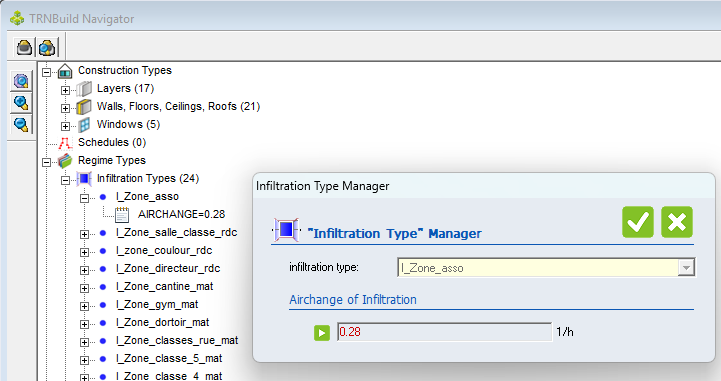This screenshot has height=381, width=721.
Task: Click green arrow button beside airchange value
Action: click(322, 333)
